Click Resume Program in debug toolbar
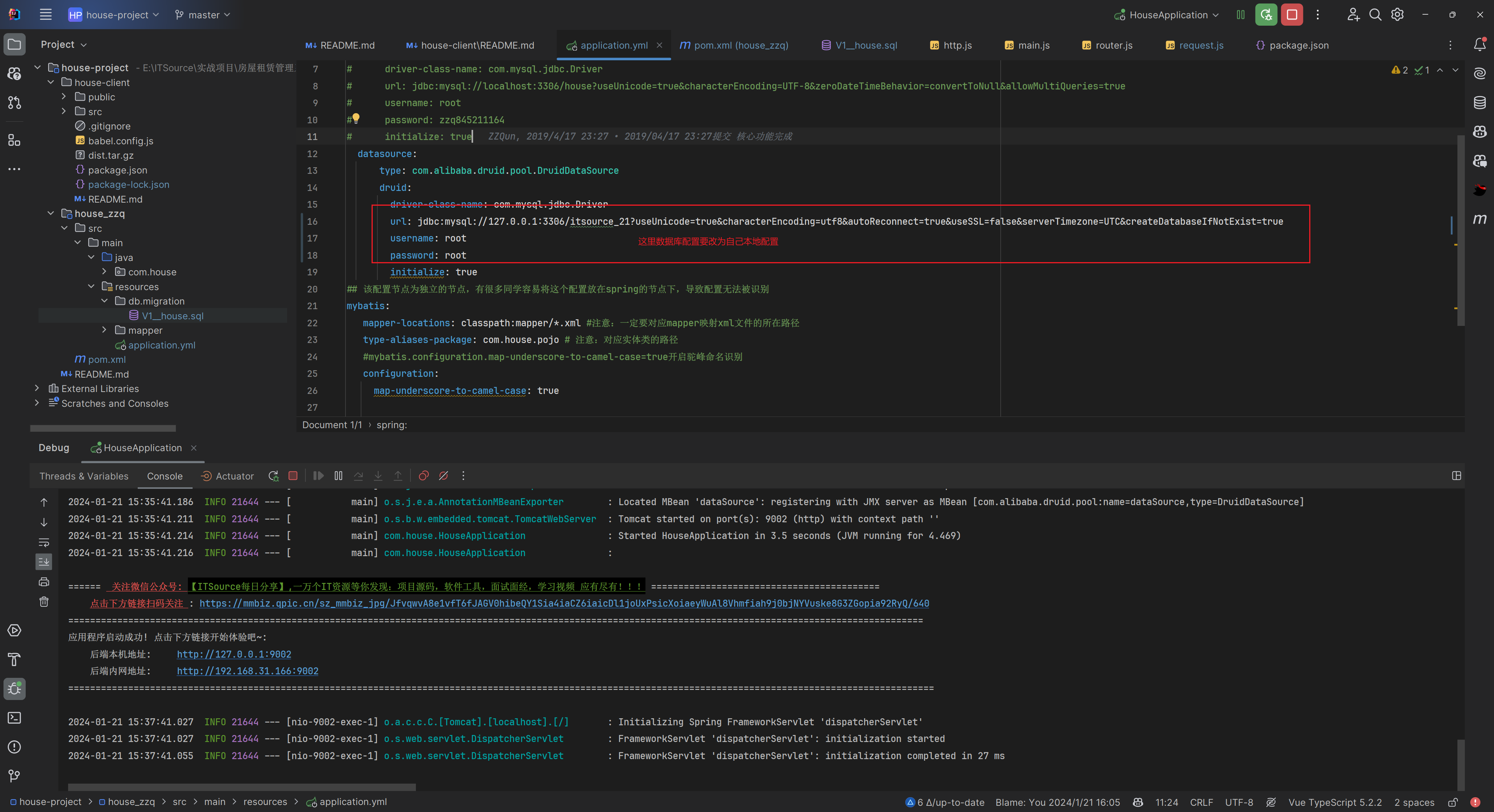This screenshot has width=1494, height=812. [318, 476]
